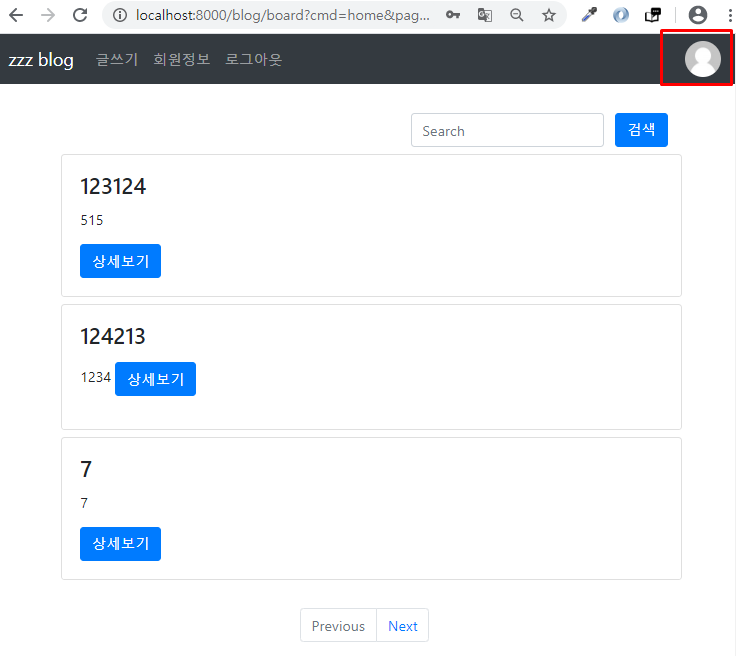The height and width of the screenshot is (656, 736).
Task: Click the user avatar in blog navbar
Action: coord(702,59)
